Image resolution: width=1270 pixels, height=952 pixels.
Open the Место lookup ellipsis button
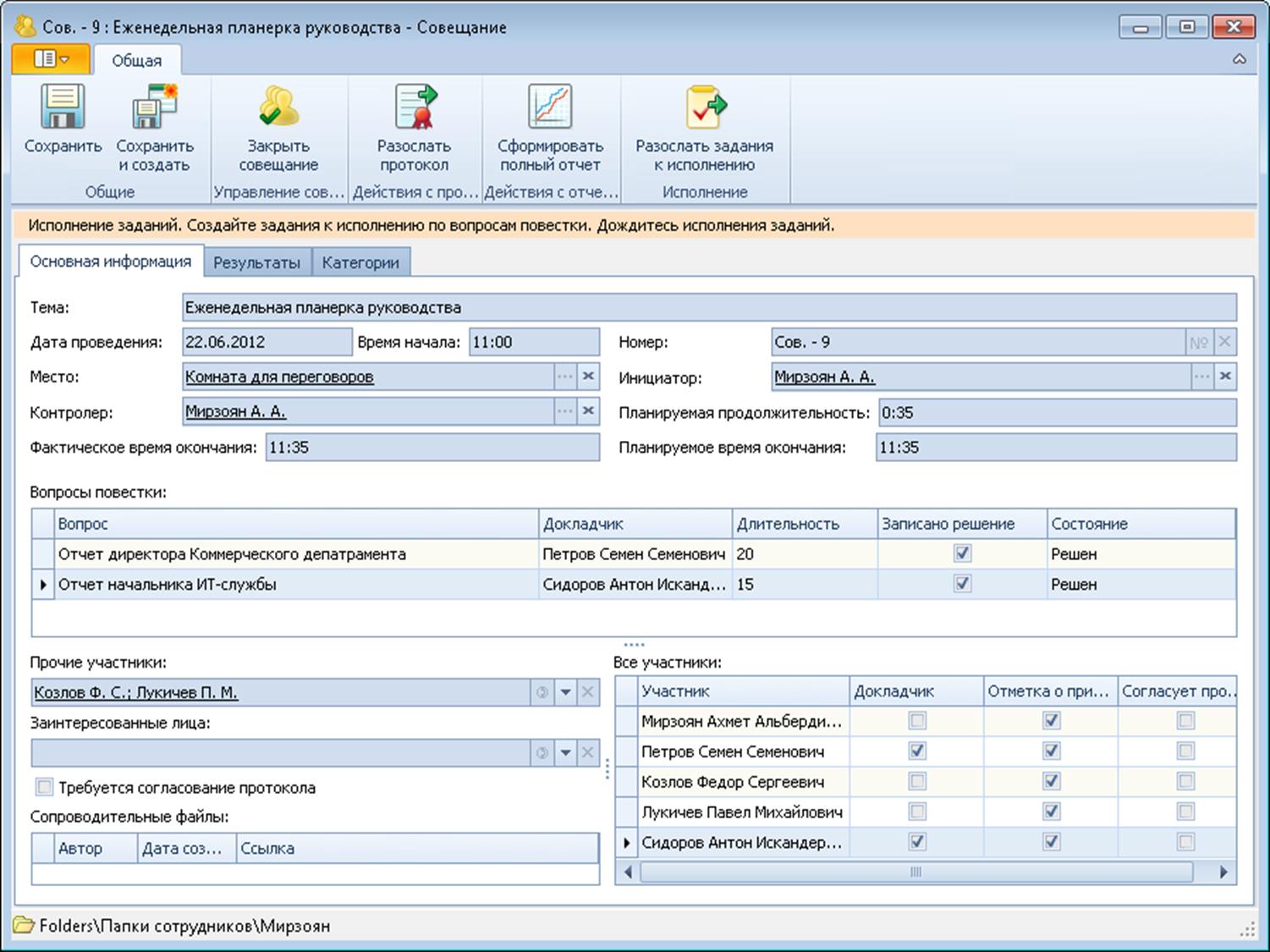565,377
